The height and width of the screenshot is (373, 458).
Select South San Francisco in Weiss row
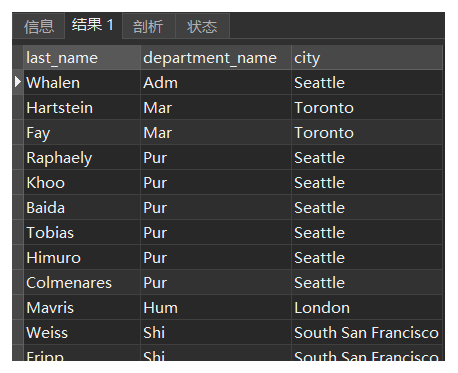click(x=367, y=333)
